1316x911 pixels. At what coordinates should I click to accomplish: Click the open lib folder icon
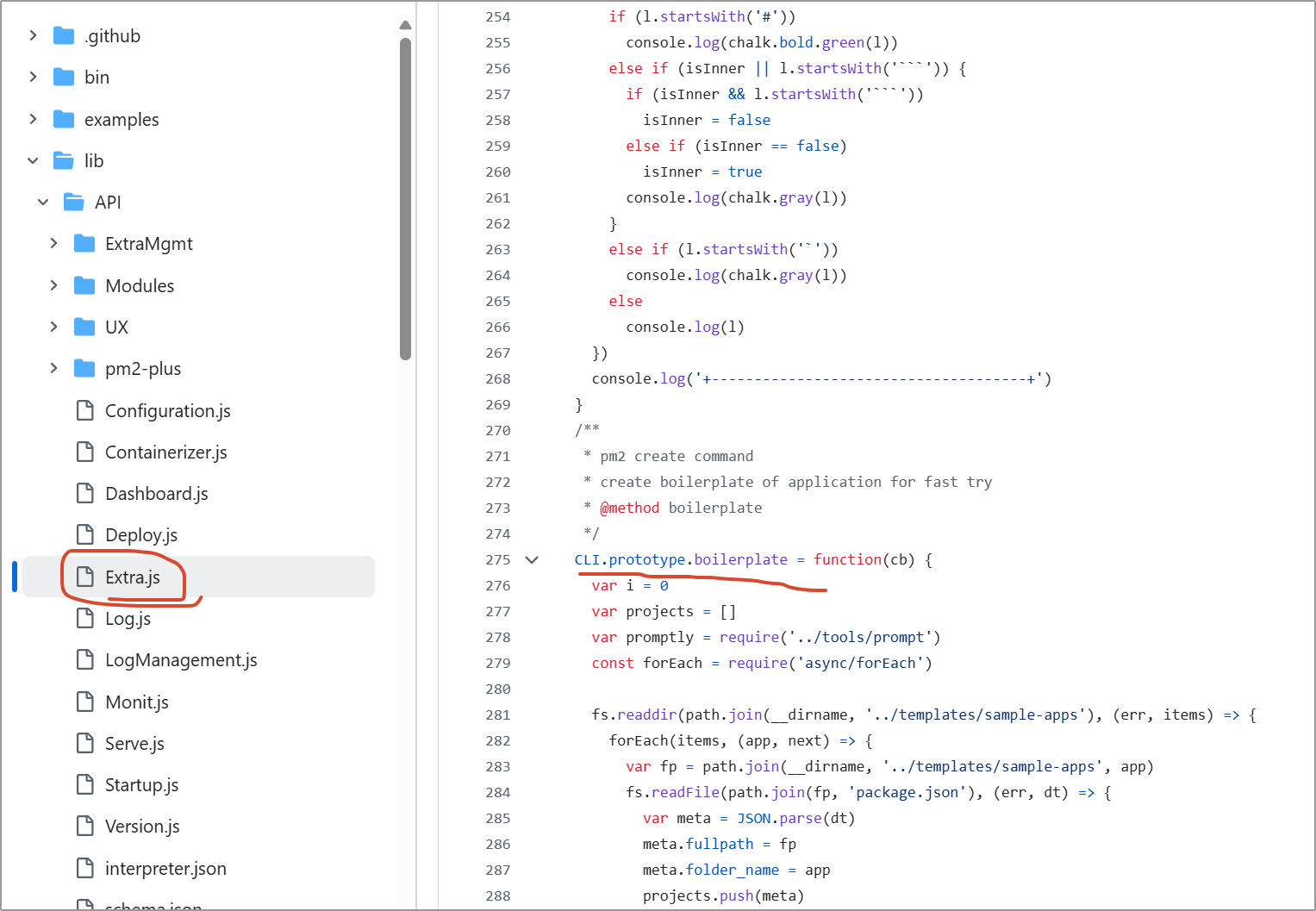point(64,160)
